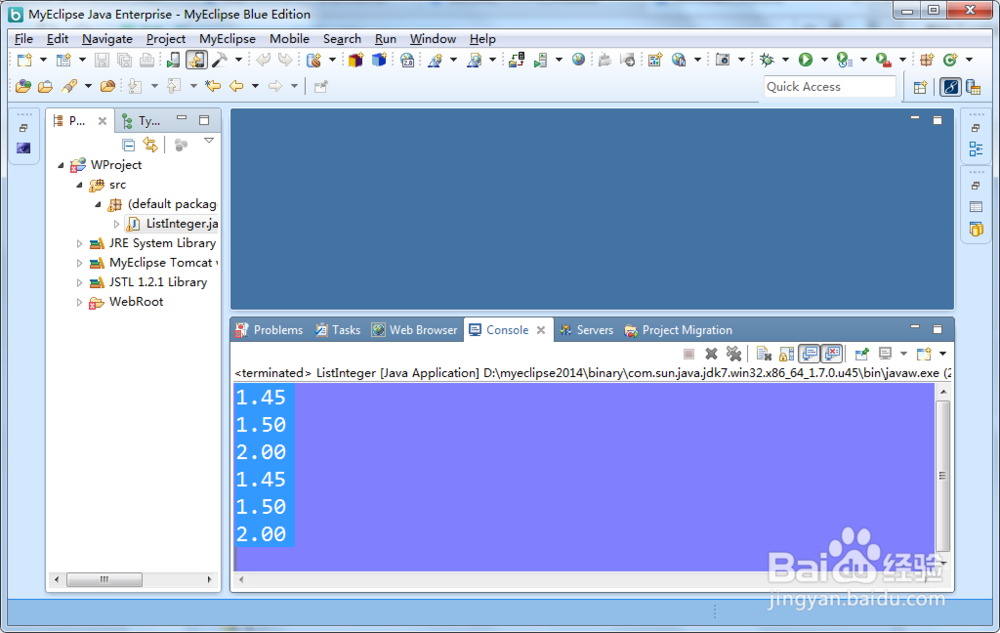Open the File menu
This screenshot has height=633, width=1000.
click(24, 39)
